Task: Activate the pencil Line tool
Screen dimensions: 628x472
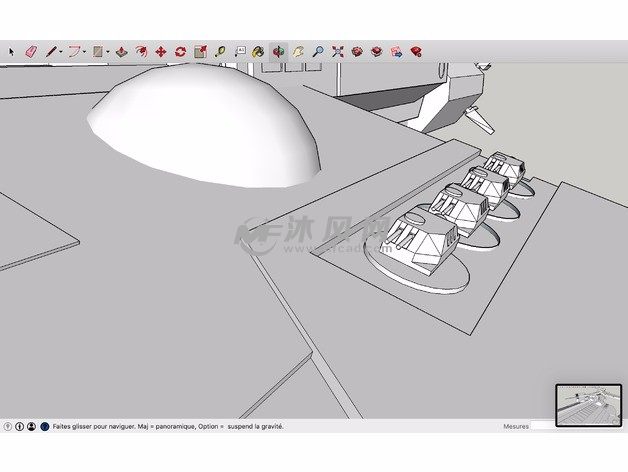Action: coord(49,50)
